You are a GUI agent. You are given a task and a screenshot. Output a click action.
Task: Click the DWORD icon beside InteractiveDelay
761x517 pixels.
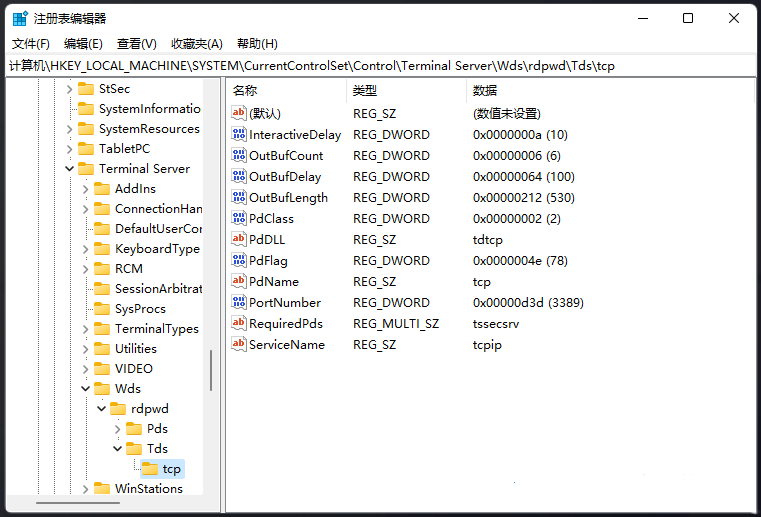coord(239,134)
